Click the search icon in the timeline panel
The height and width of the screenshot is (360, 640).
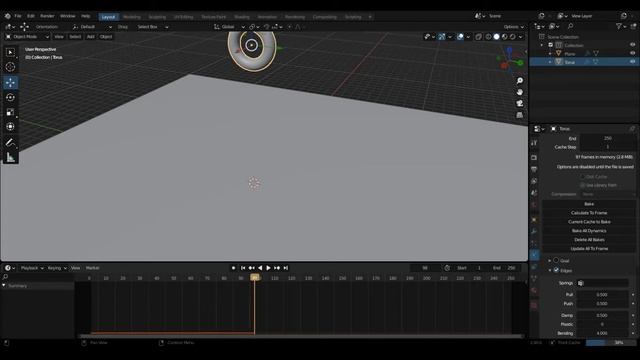[5, 277]
